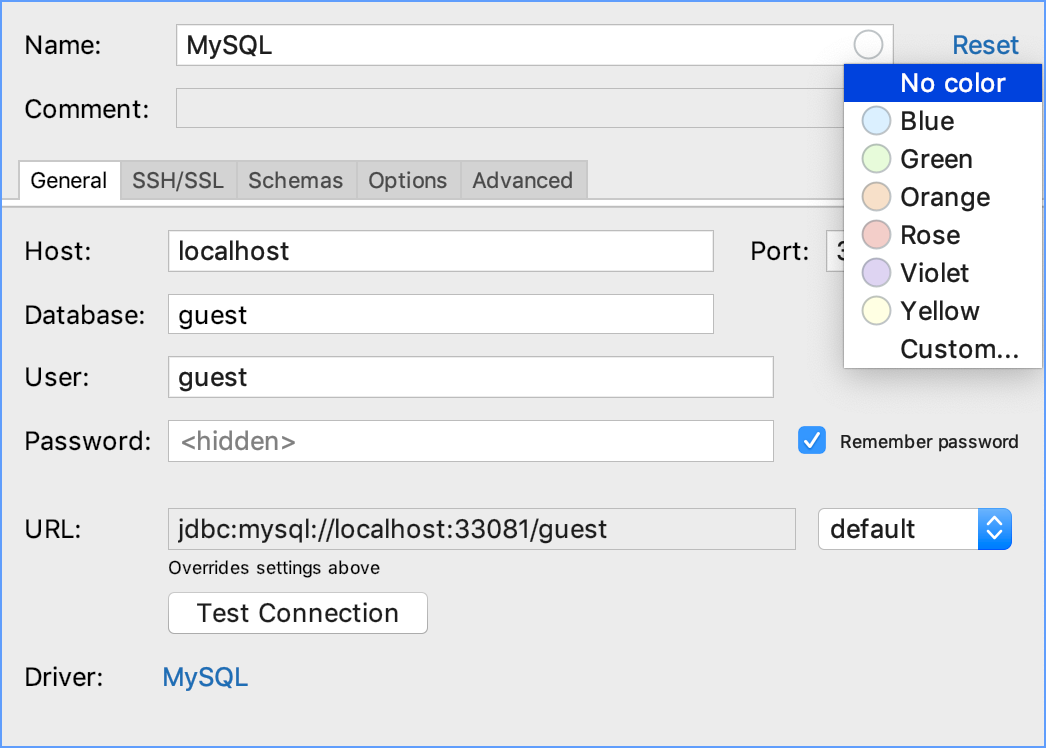Focus the Comment input field
The image size is (1046, 748).
510,108
